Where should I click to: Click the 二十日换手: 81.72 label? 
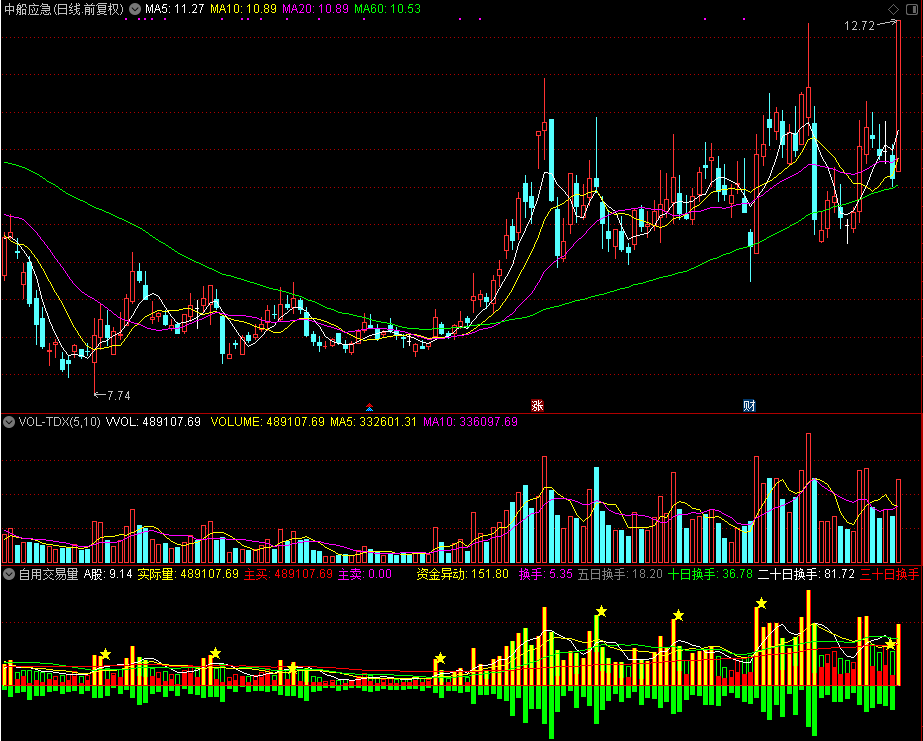click(x=806, y=574)
